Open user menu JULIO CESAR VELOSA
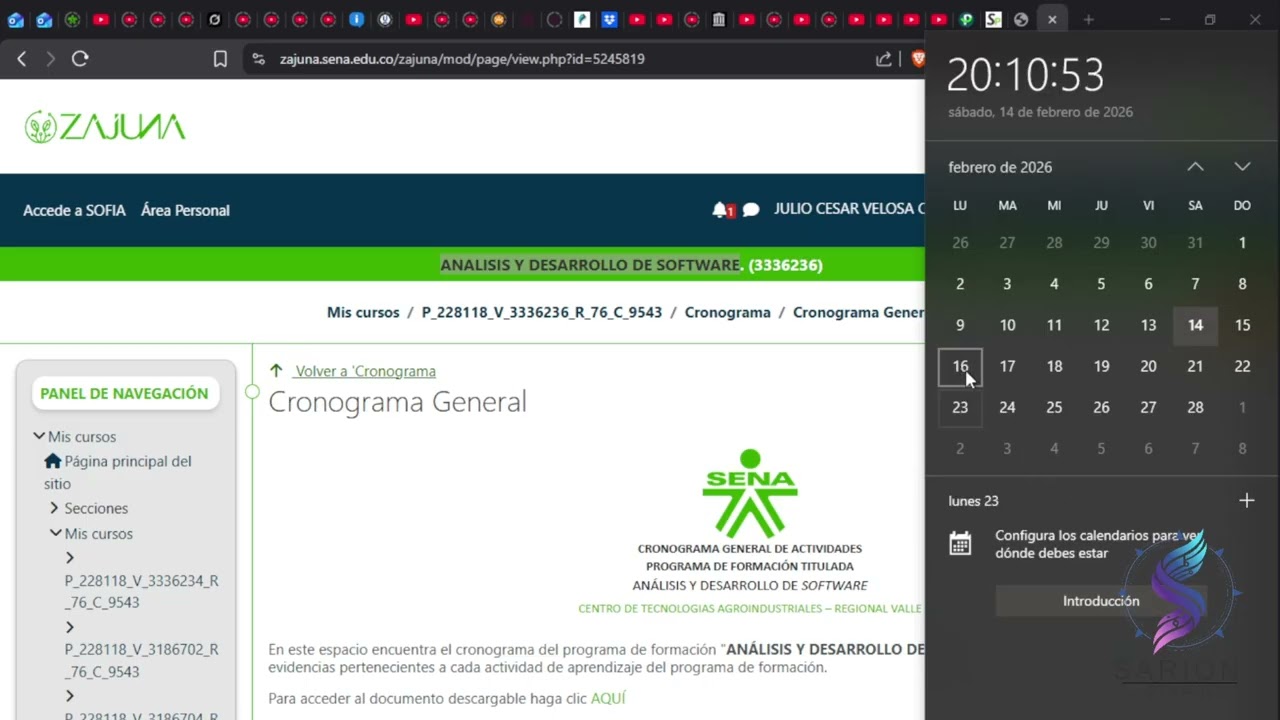Screen dimensions: 1280x720 [x=849, y=209]
